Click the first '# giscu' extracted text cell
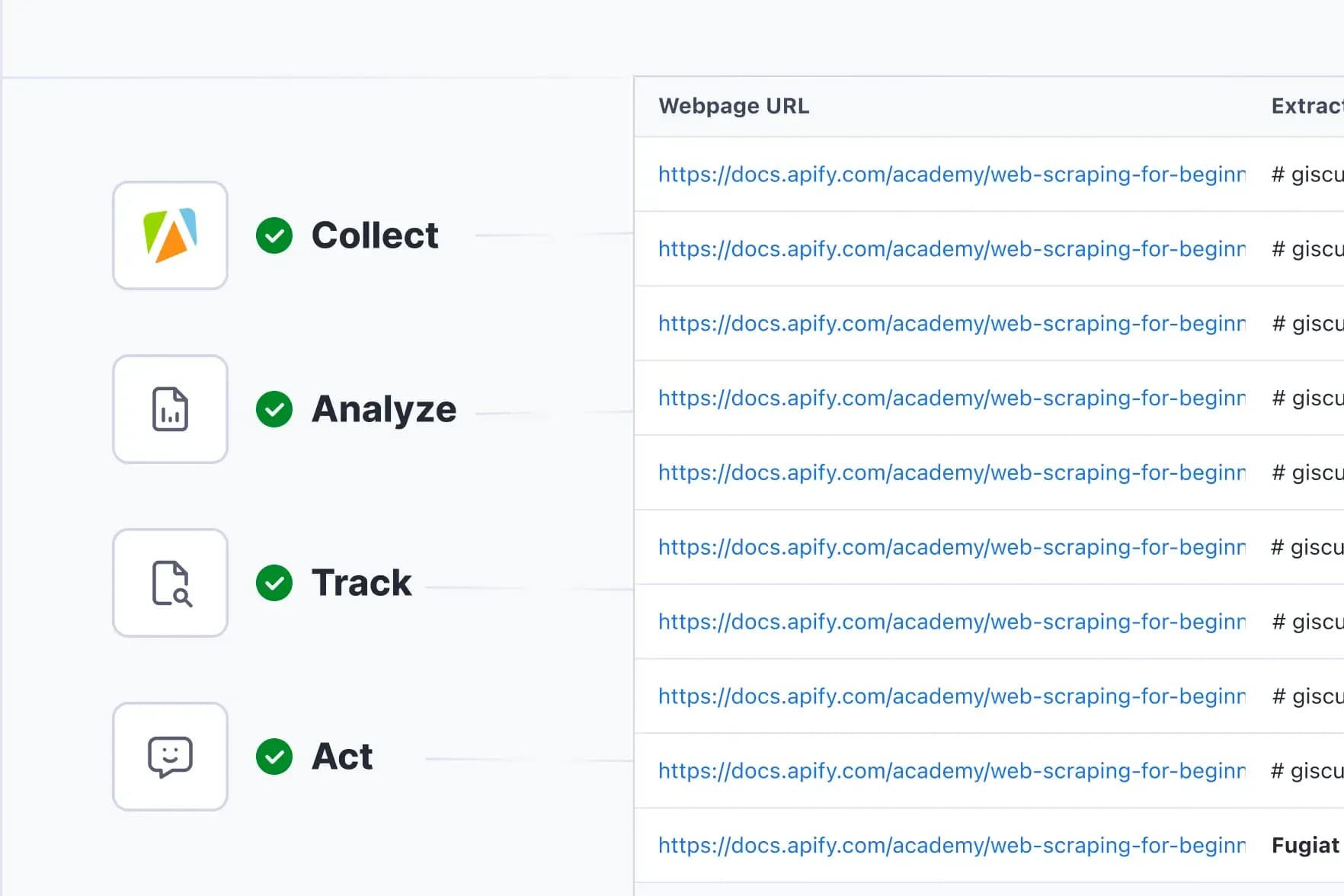This screenshot has height=896, width=1344. coord(1306,174)
